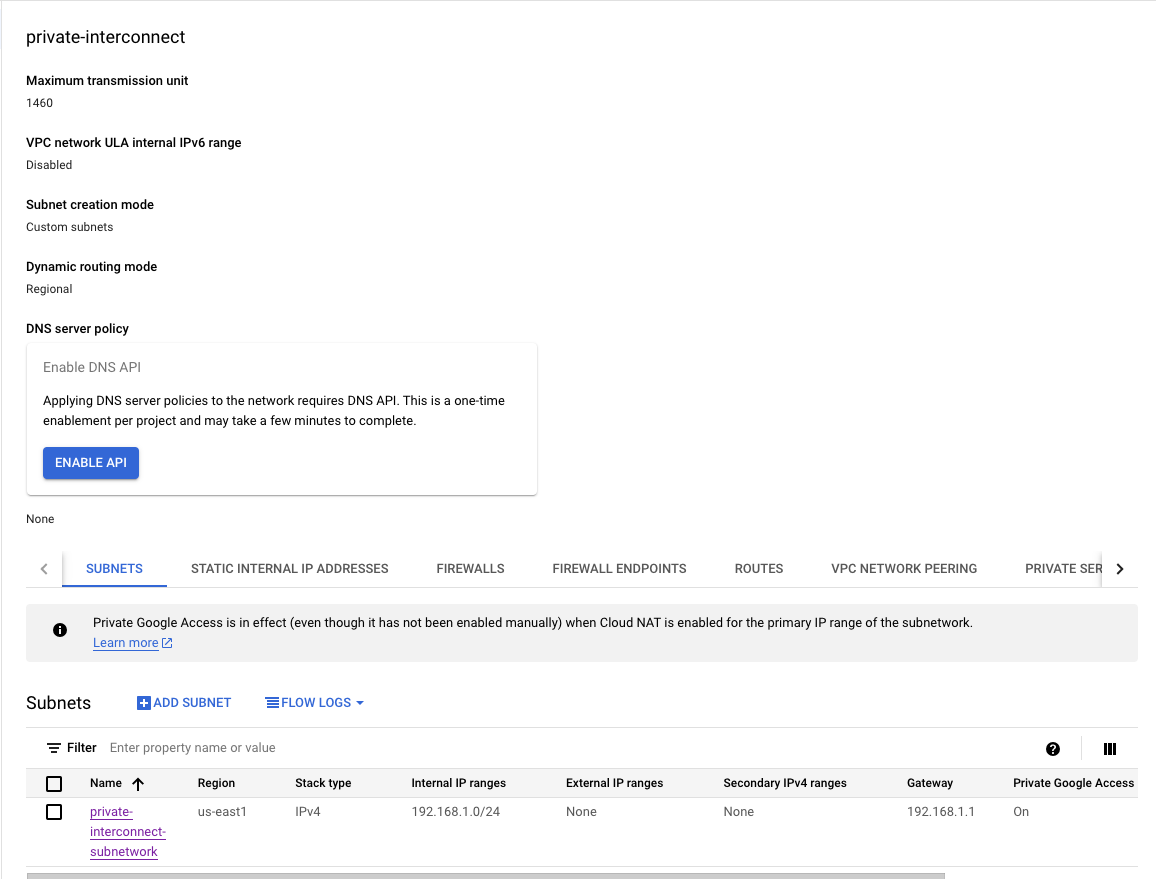Open the Routes tab
1156x879 pixels.
(758, 568)
